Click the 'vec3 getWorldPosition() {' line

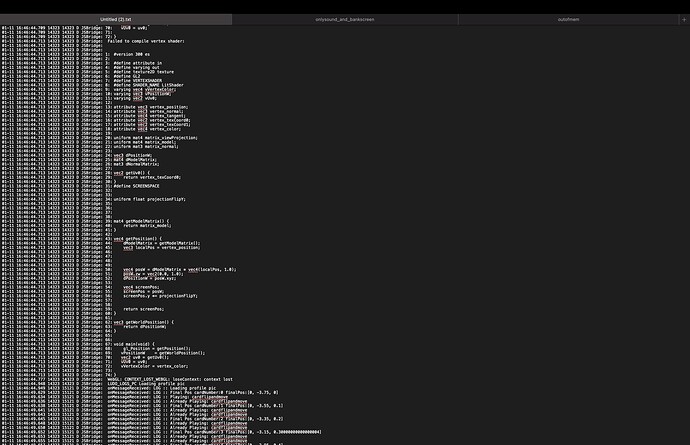(144, 322)
